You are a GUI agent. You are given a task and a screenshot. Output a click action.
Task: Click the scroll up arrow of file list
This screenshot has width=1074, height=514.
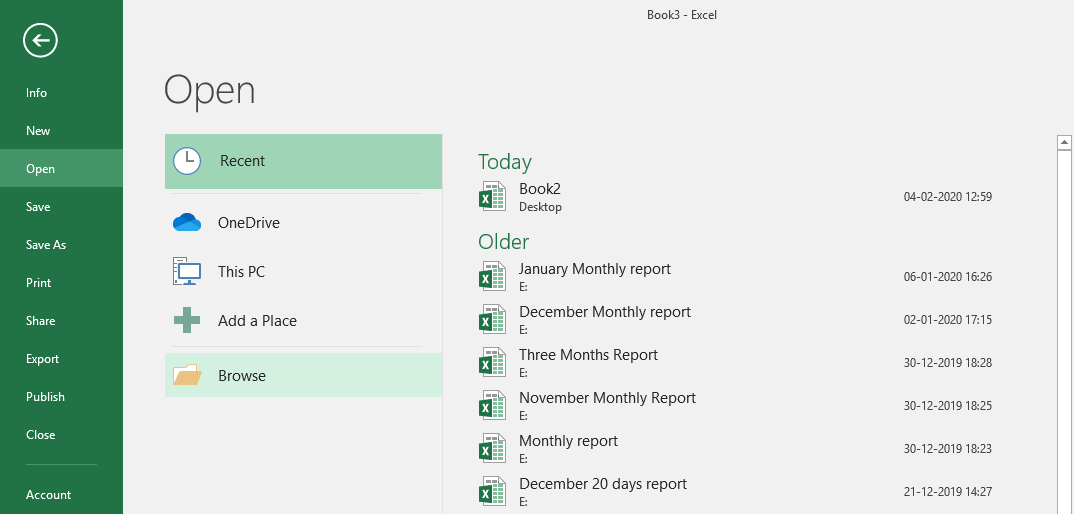click(x=1064, y=143)
